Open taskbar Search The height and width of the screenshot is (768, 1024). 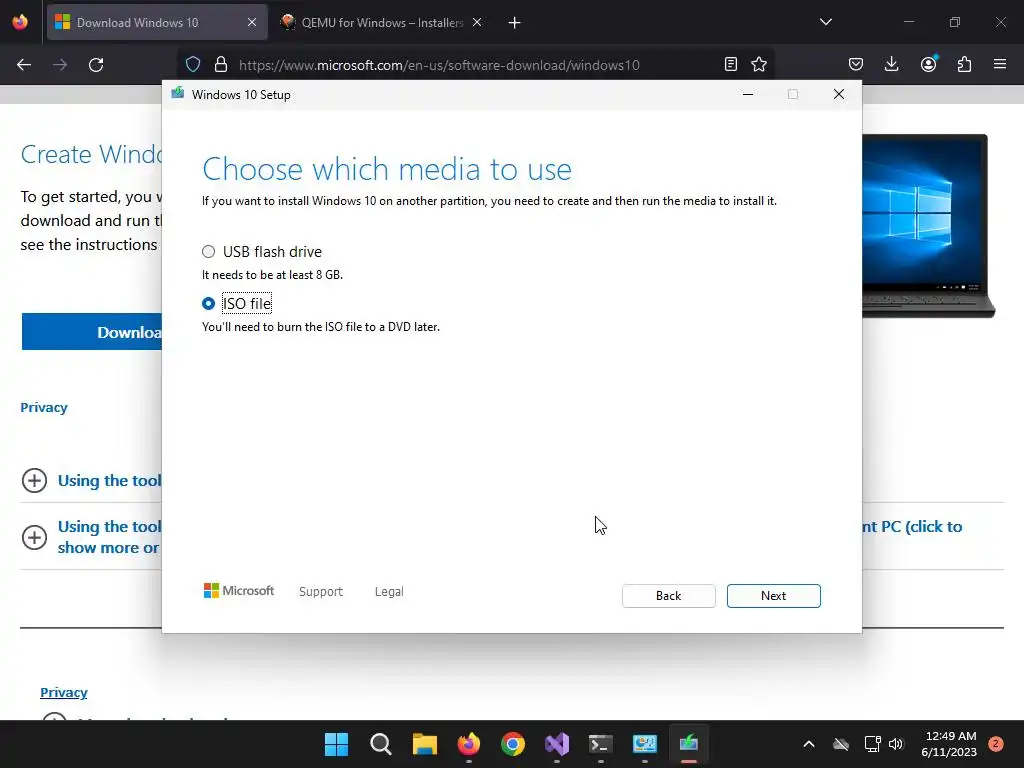(x=380, y=744)
